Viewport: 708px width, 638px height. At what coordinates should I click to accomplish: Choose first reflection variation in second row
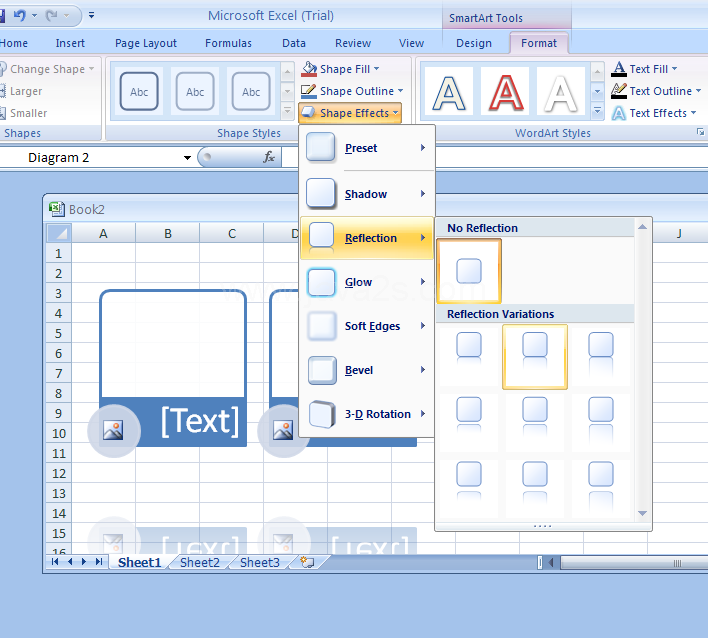tap(469, 423)
